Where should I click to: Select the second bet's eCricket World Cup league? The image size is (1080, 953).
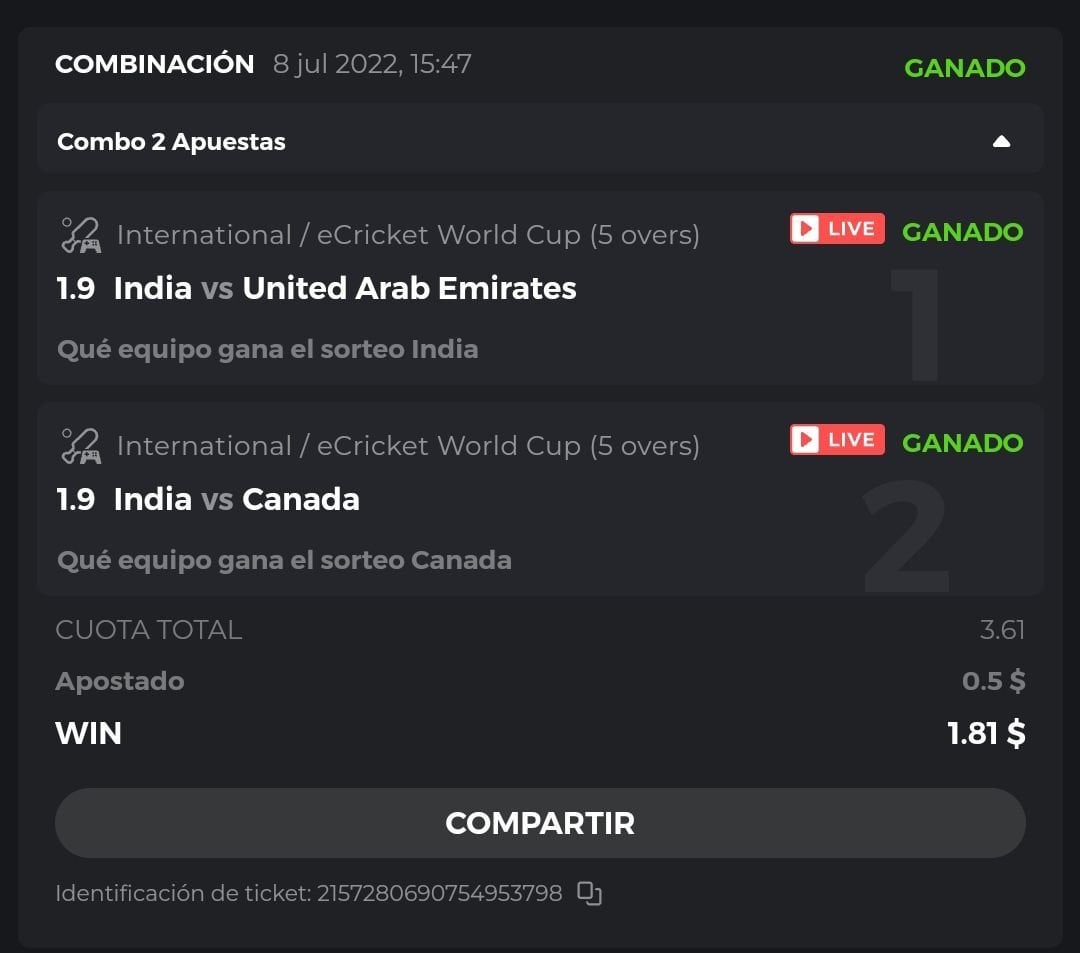click(x=408, y=446)
